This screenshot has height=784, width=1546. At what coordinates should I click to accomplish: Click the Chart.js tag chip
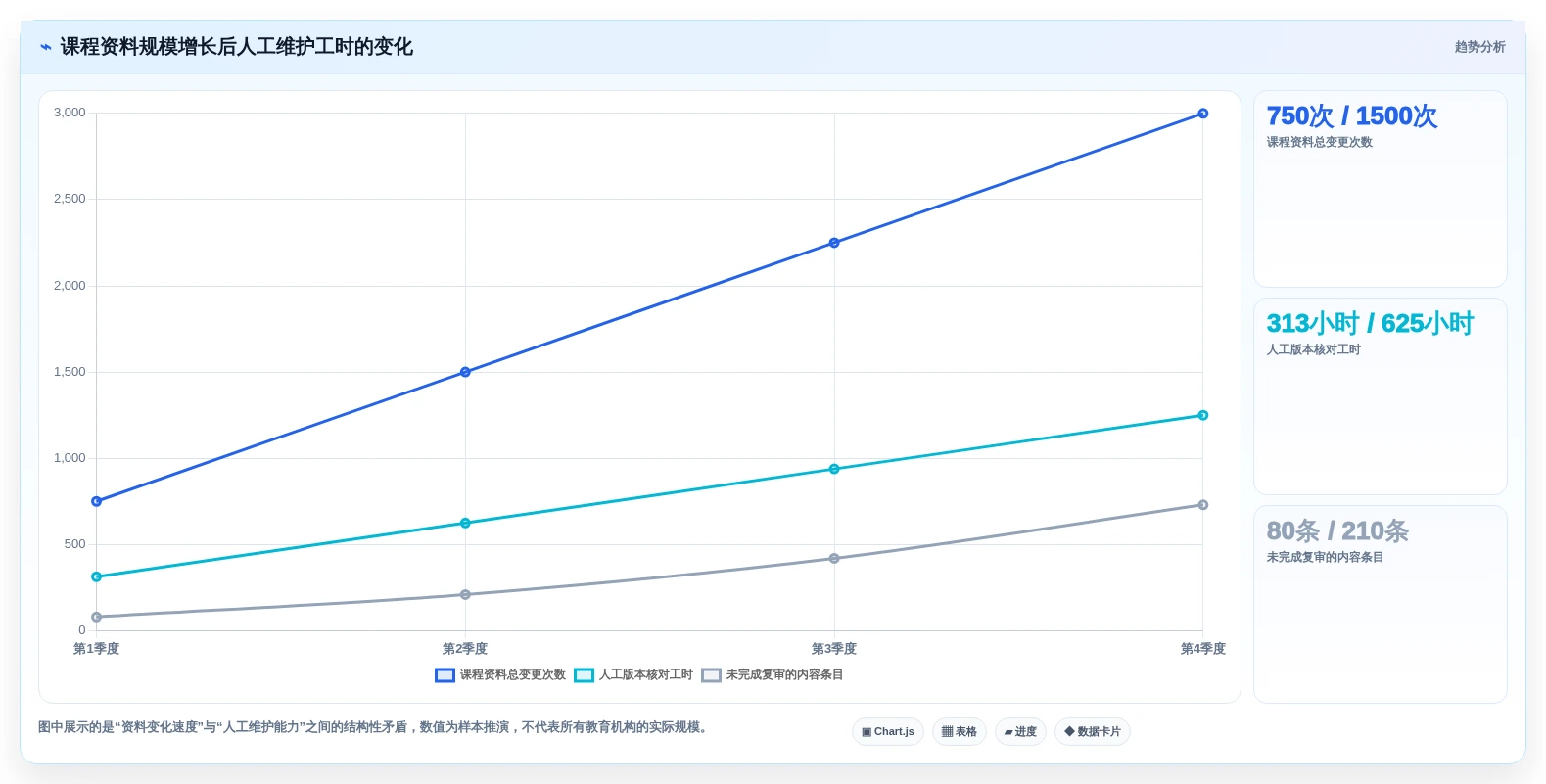(888, 732)
